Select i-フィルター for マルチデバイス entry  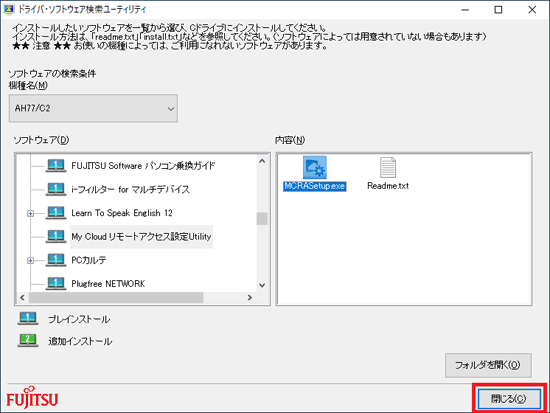[130, 189]
